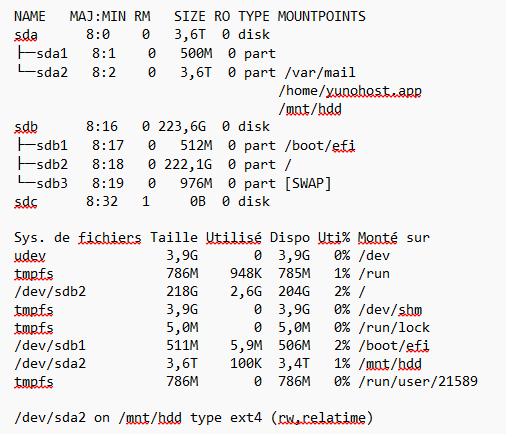
Task: Click the udev filesystem name
Action: 30,256
